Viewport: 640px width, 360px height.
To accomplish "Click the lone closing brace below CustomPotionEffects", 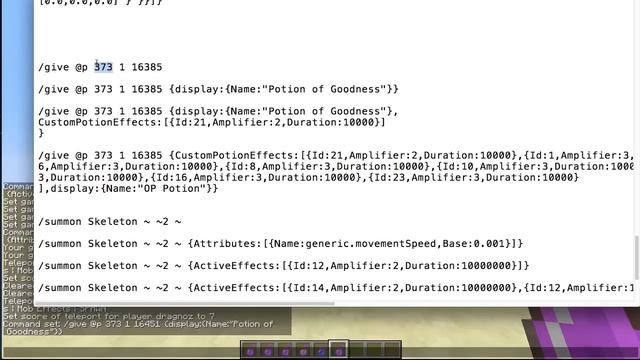I will 41,133.
